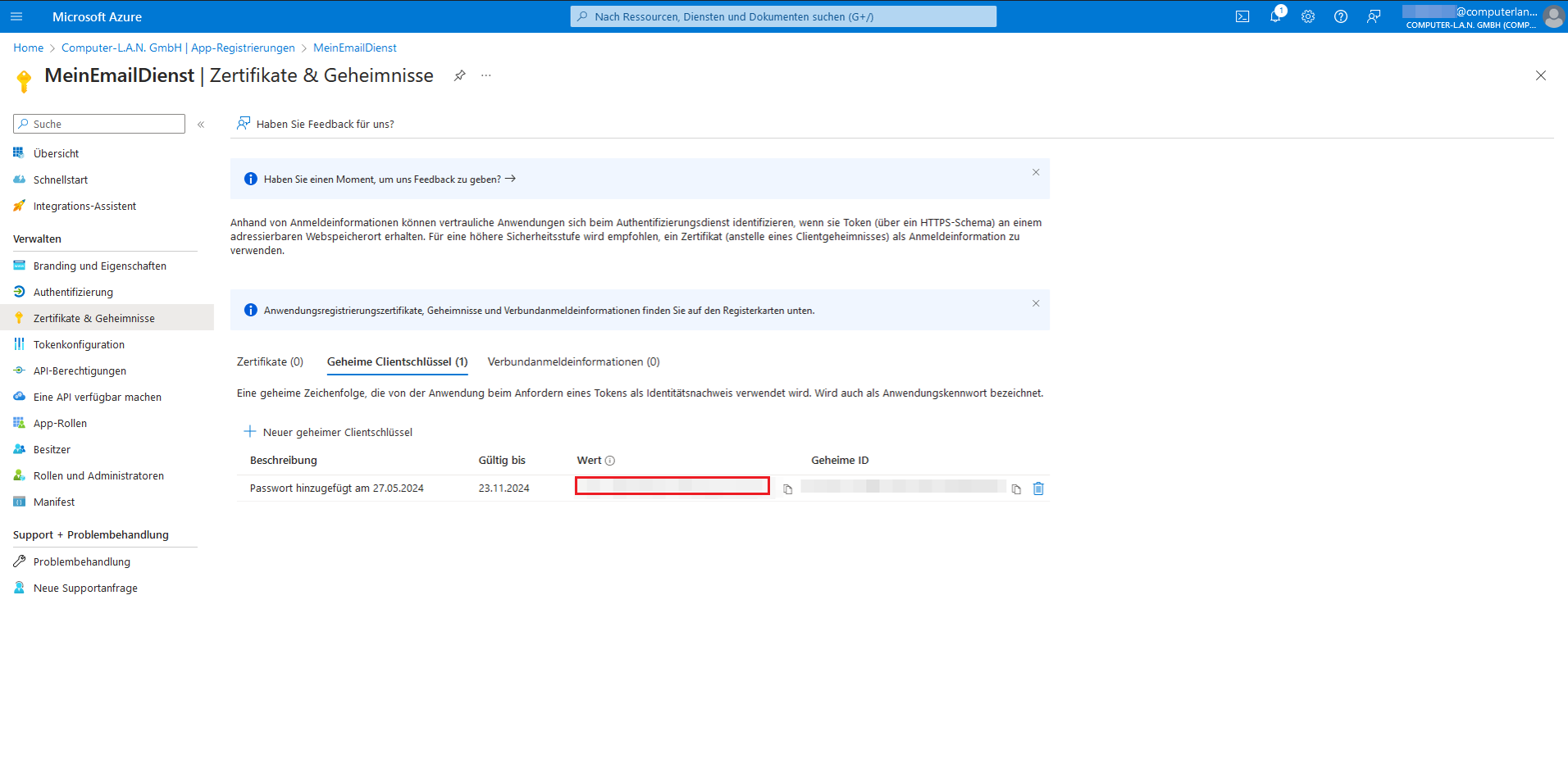Click Haben Sie Feedback für uns?

pos(316,124)
